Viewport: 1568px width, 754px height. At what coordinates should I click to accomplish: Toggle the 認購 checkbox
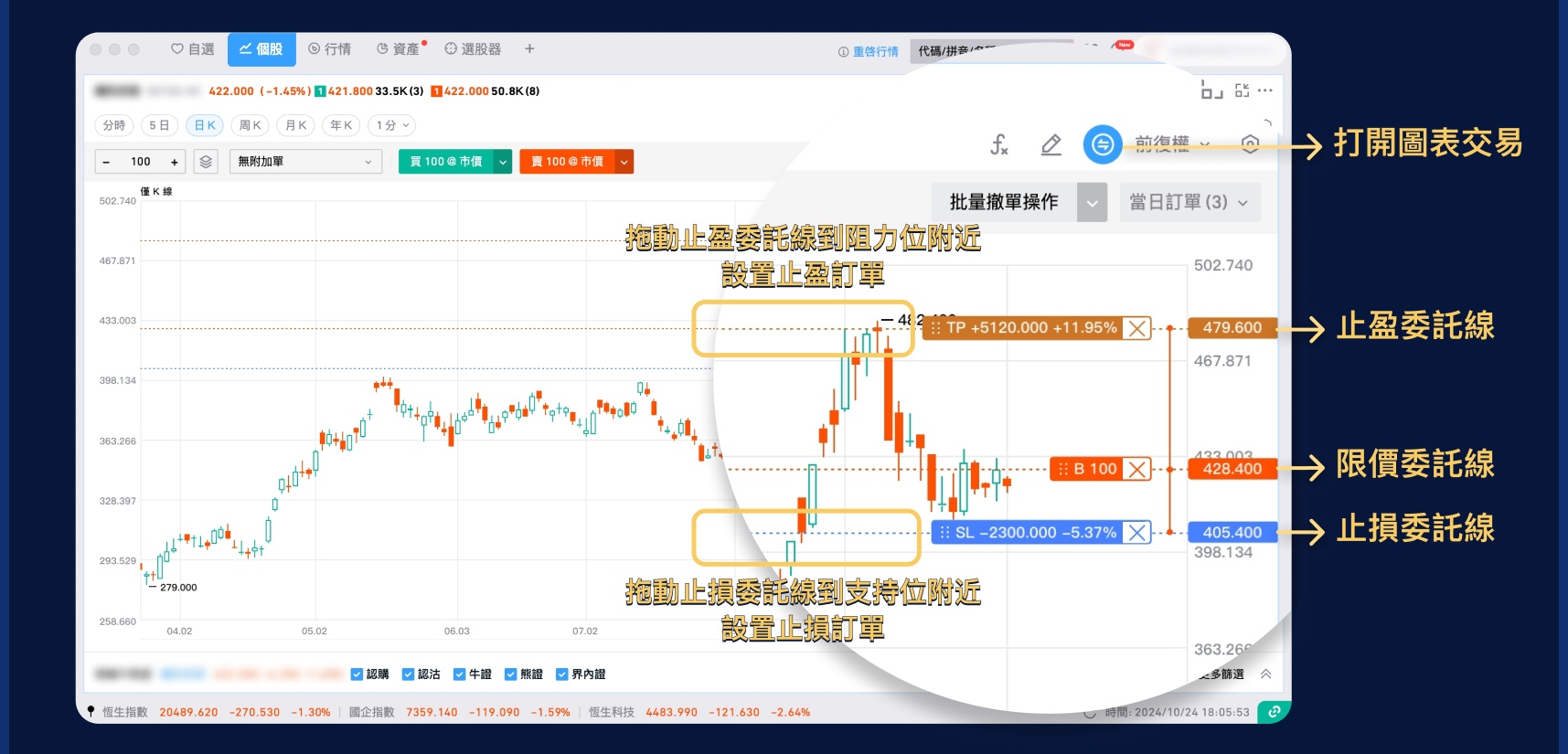(x=357, y=674)
